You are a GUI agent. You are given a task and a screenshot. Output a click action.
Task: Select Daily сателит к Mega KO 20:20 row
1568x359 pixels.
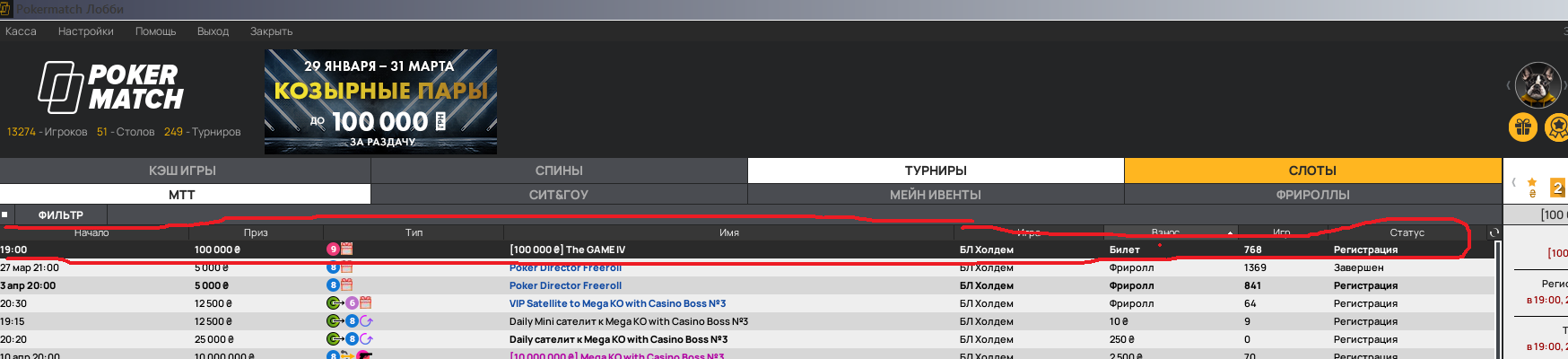(745, 339)
